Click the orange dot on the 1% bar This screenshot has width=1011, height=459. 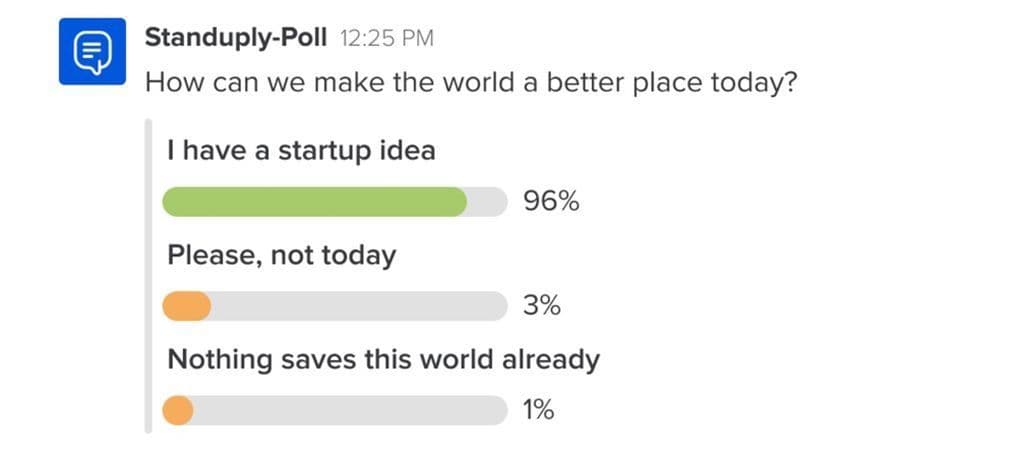coord(178,410)
